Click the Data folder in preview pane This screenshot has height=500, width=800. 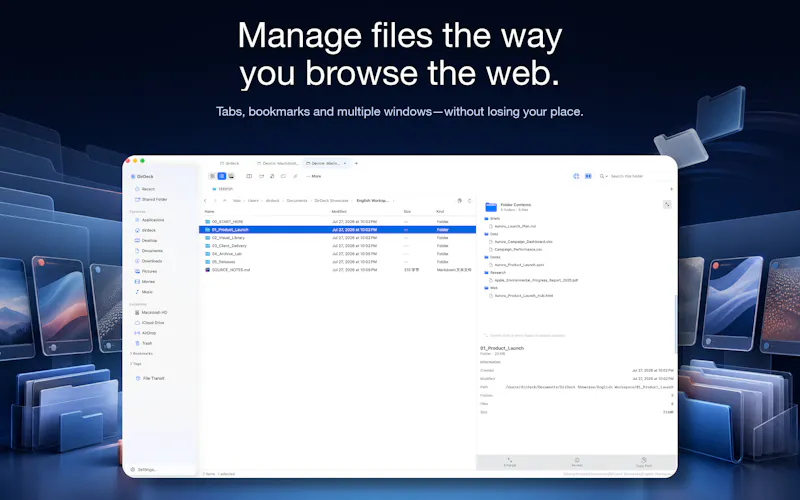click(491, 234)
